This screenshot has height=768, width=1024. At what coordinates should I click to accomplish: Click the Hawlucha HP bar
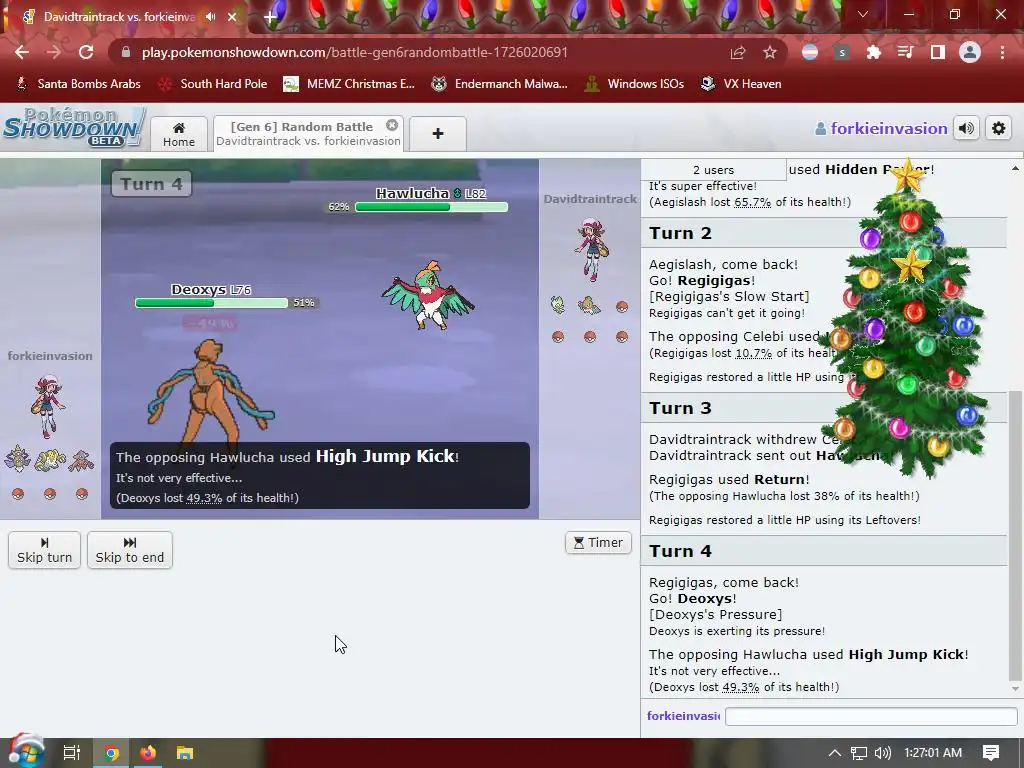tap(431, 207)
